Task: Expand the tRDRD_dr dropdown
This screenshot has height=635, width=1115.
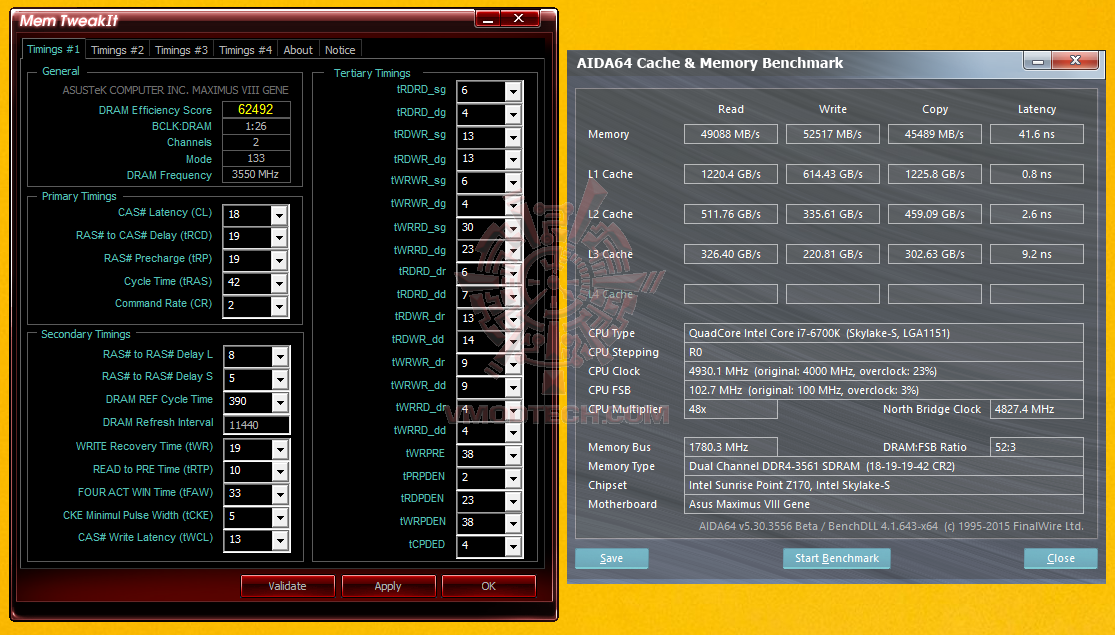Action: pyautogui.click(x=513, y=273)
